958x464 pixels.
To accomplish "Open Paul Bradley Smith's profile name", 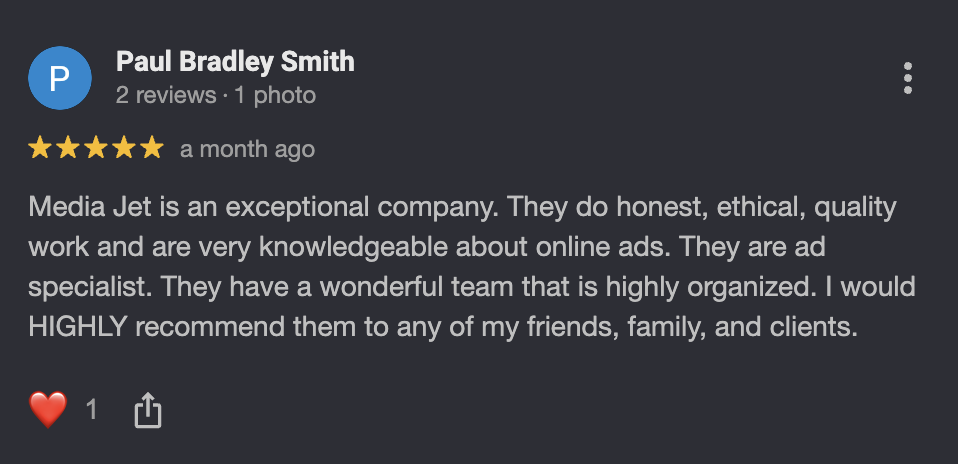I will click(x=235, y=62).
